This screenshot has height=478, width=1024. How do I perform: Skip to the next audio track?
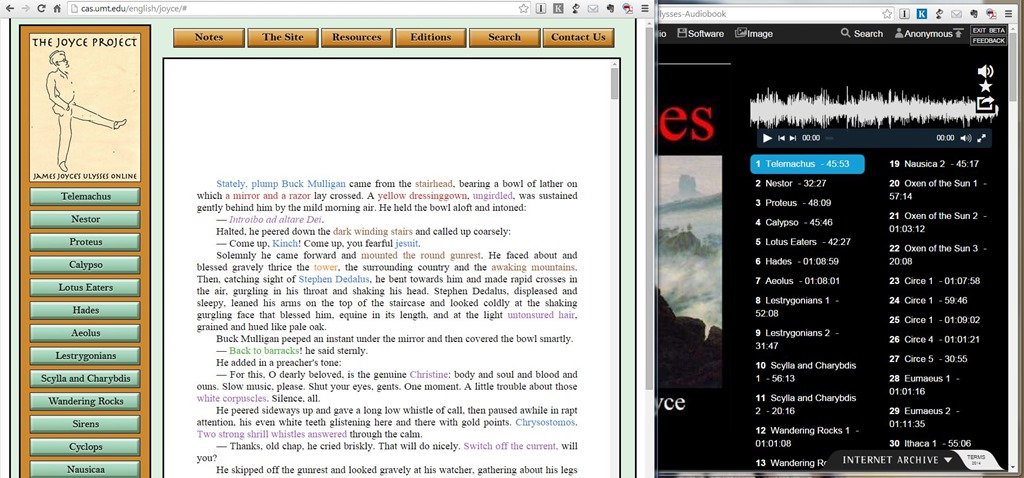coord(793,138)
